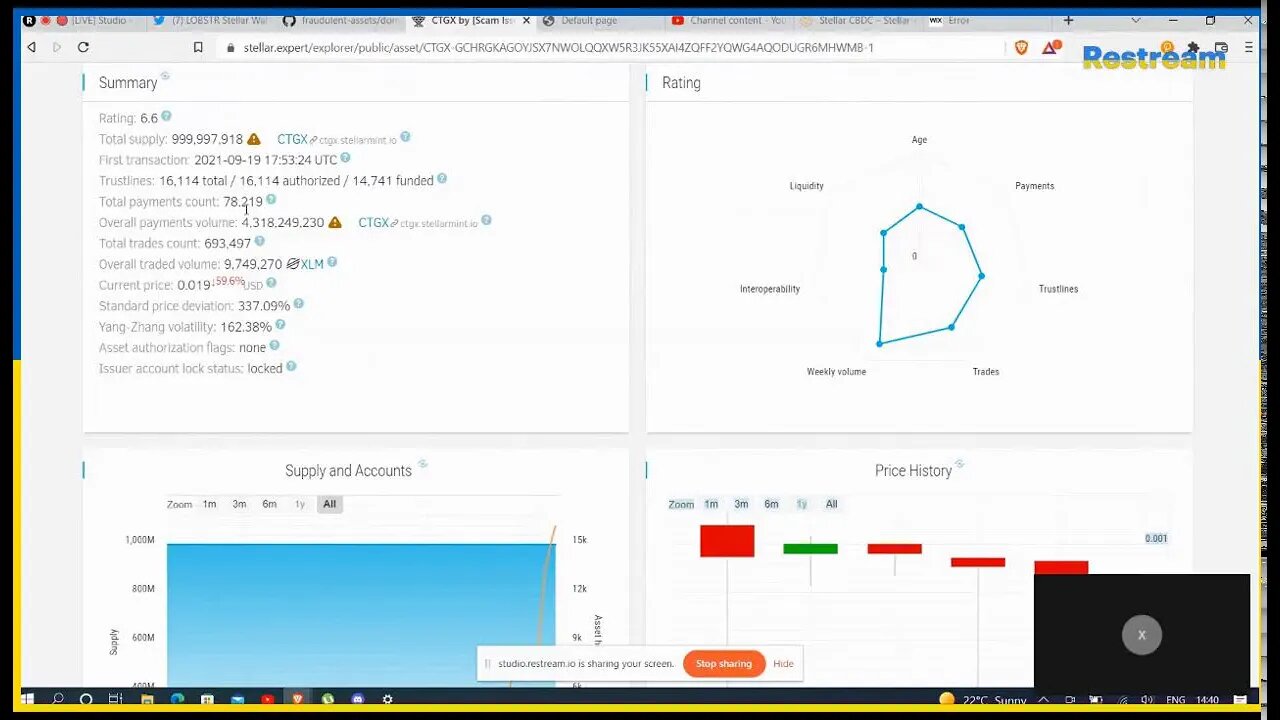Open Brave Rewards triangle icon

[1051, 47]
